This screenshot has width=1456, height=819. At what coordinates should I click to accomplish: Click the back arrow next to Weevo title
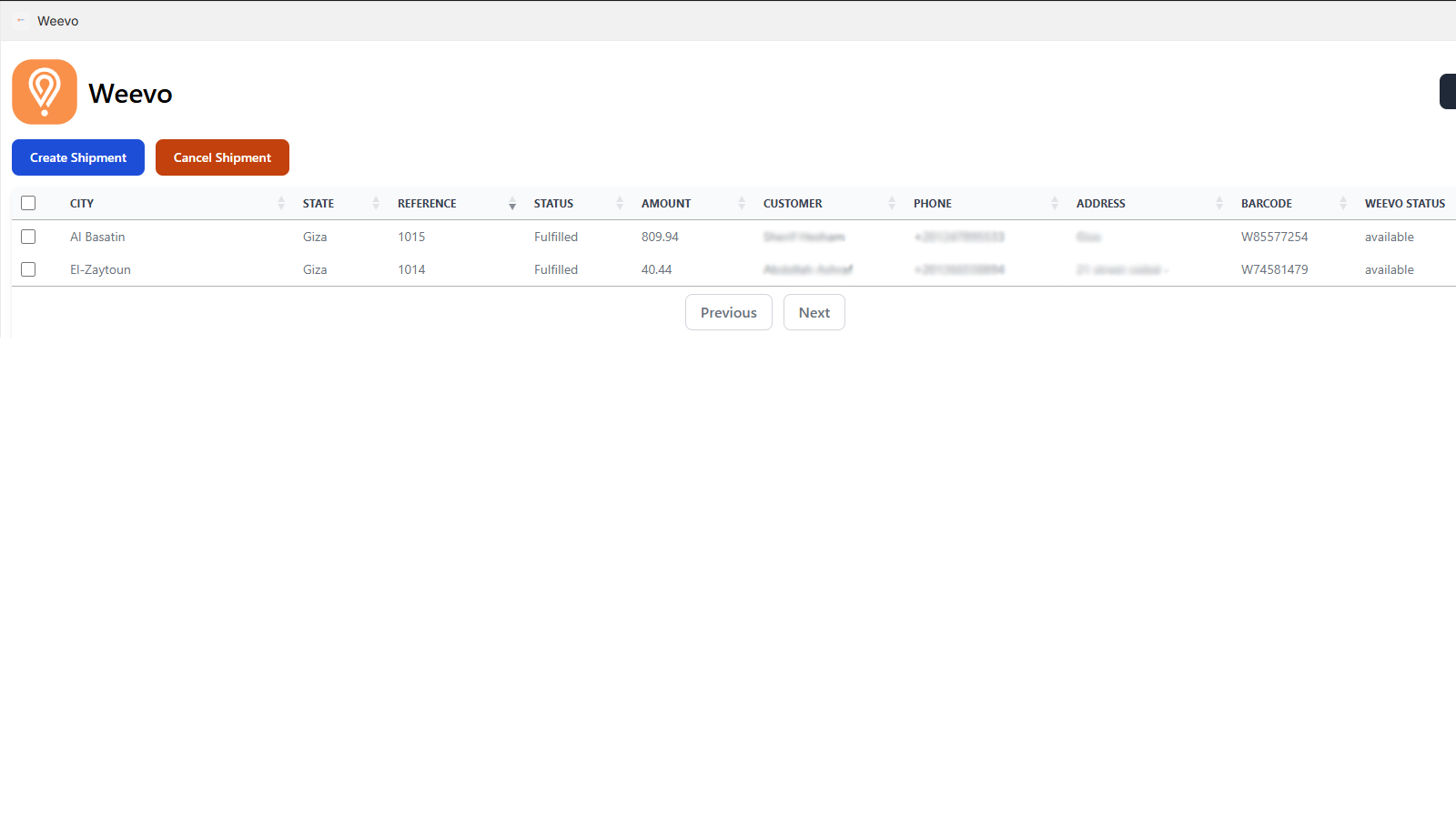coord(21,20)
